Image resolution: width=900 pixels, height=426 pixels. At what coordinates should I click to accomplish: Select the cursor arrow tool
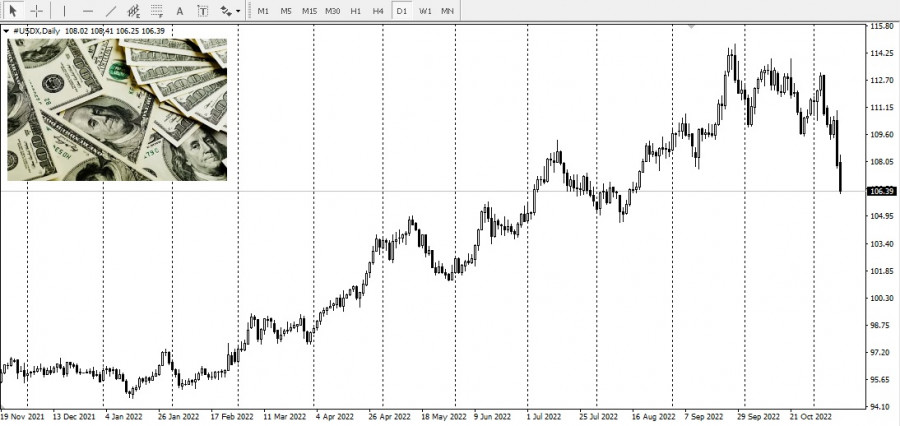[13, 10]
